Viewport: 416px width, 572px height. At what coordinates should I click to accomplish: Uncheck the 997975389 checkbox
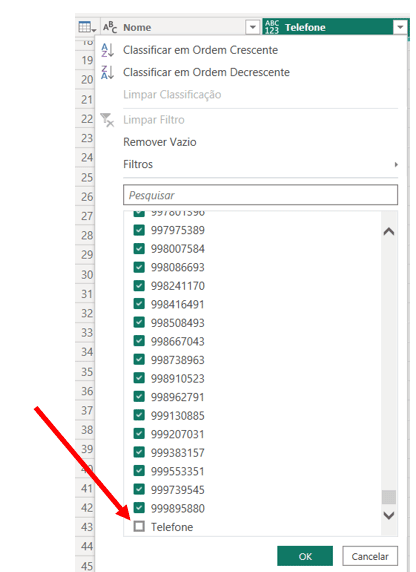point(139,230)
